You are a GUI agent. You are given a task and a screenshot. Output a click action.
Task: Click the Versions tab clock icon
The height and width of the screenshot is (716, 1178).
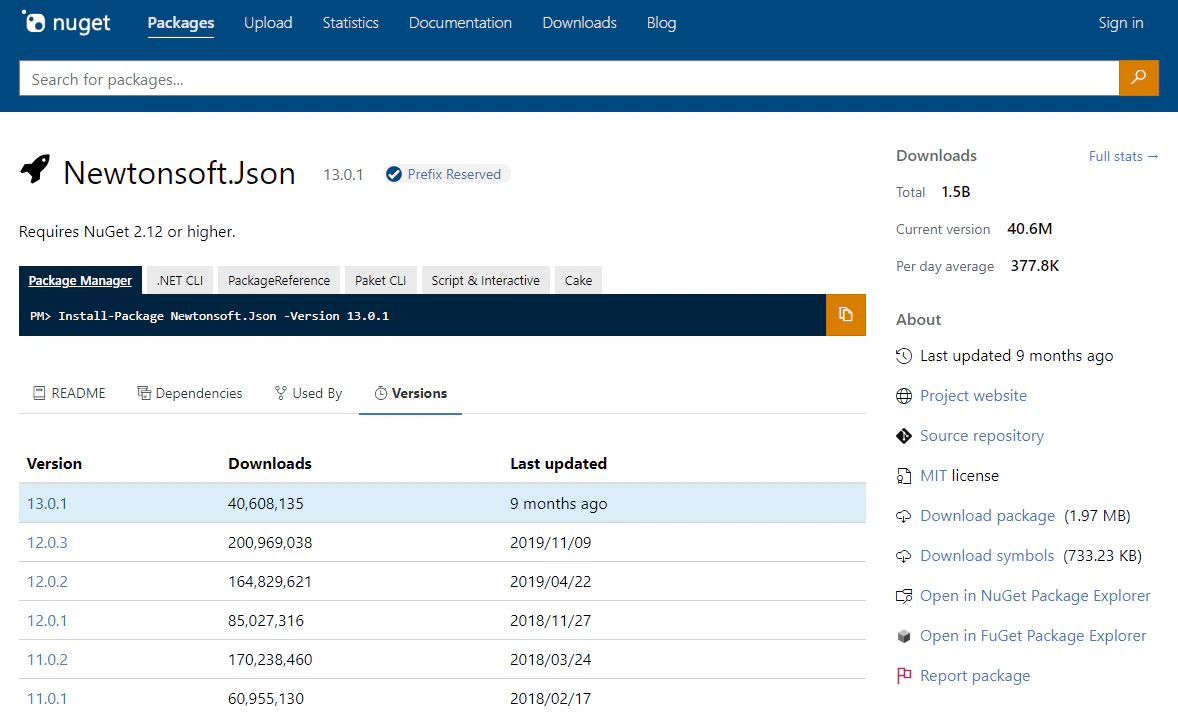(381, 393)
